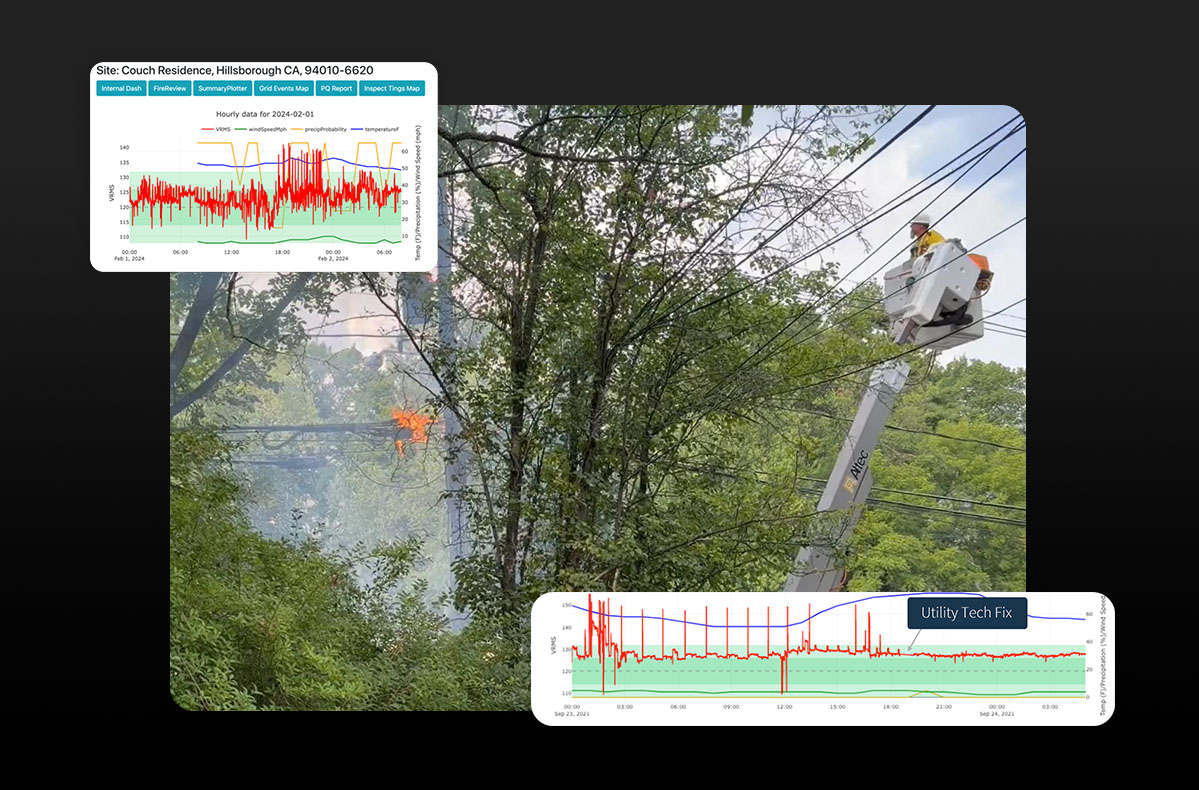The image size is (1199, 790).
Task: Click the Altec bucket truck boom logo
Action: pyautogui.click(x=857, y=469)
